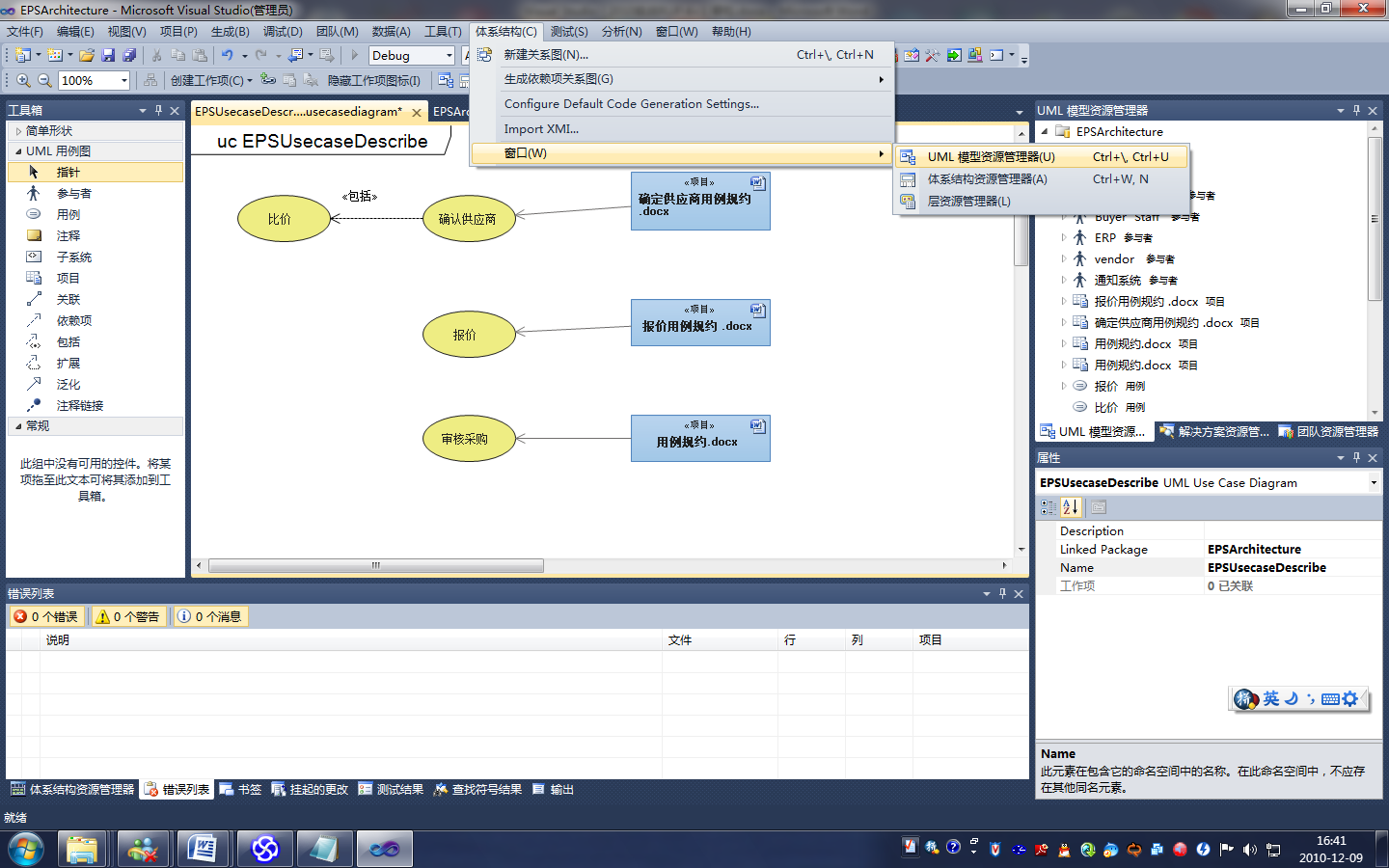This screenshot has height=868, width=1389.
Task: Click the 比价 use case ellipse
Action: pos(284,219)
